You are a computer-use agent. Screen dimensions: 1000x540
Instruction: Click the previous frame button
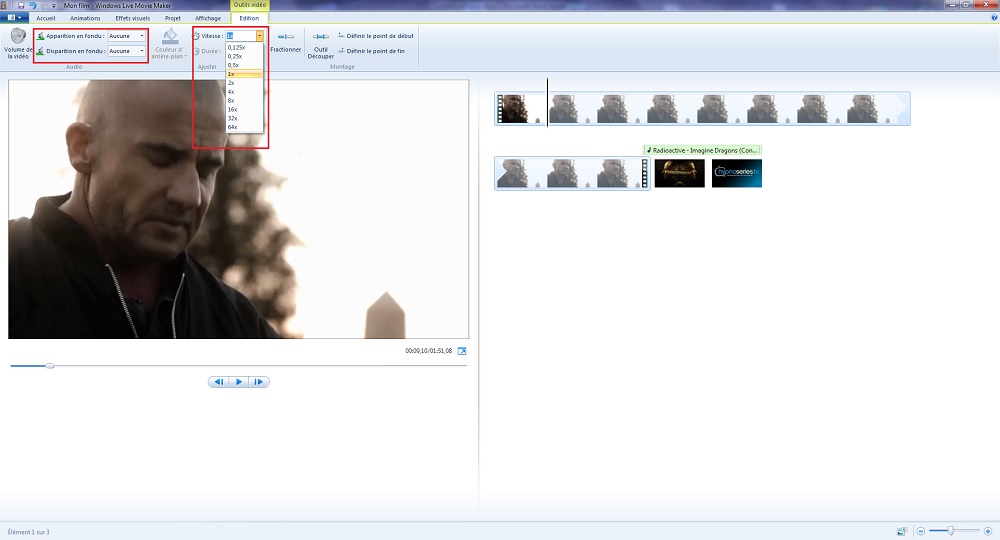pyautogui.click(x=219, y=382)
